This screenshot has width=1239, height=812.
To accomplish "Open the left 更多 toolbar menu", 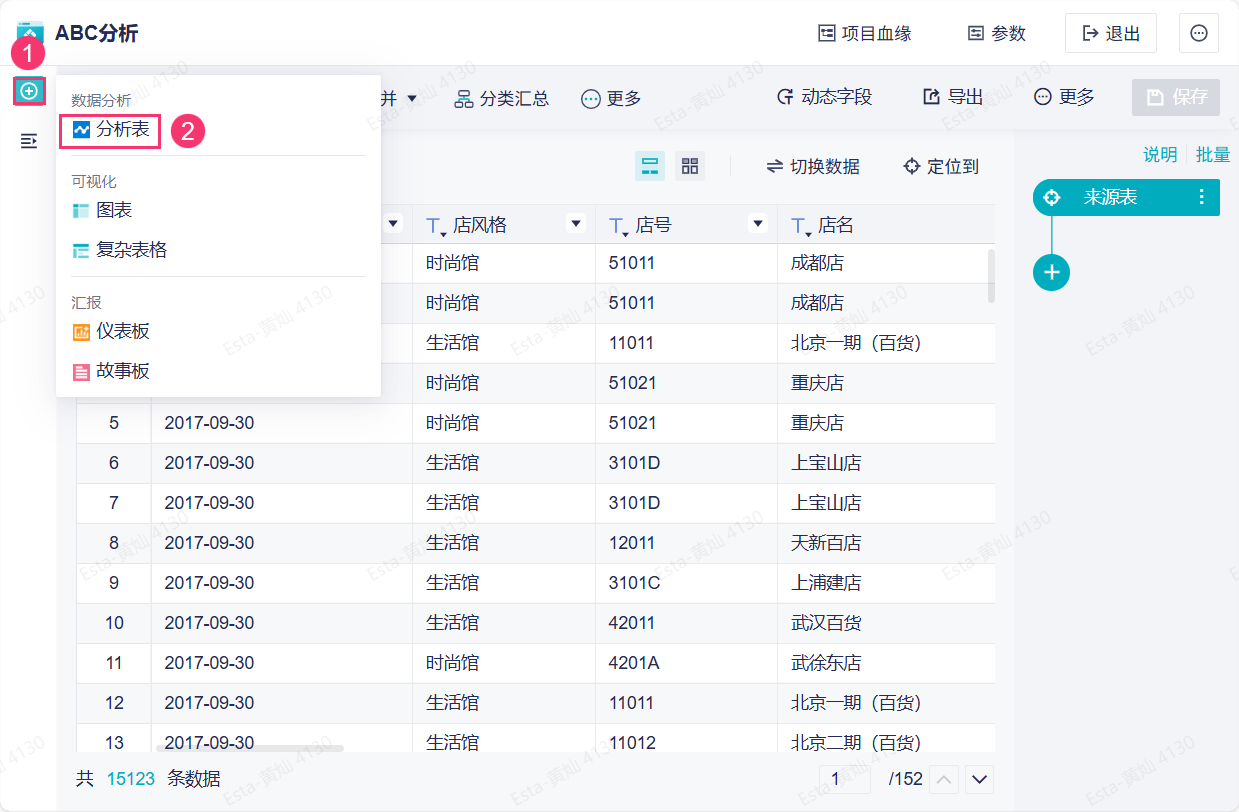I will click(x=611, y=98).
